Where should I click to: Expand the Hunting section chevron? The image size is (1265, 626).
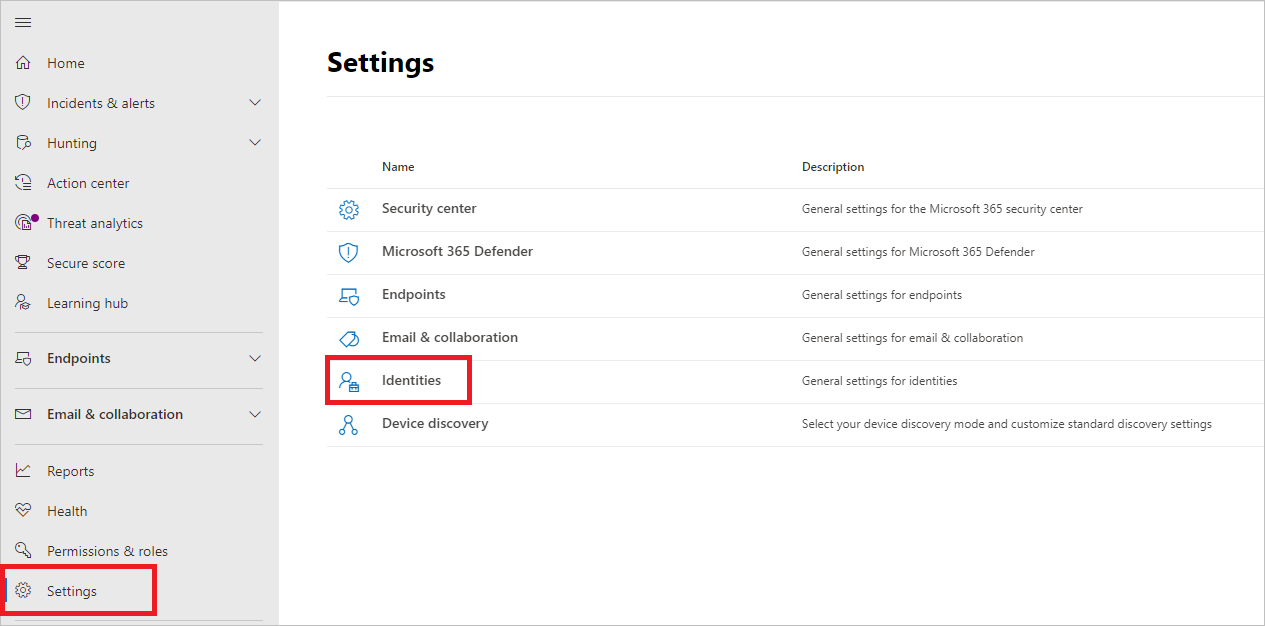255,143
